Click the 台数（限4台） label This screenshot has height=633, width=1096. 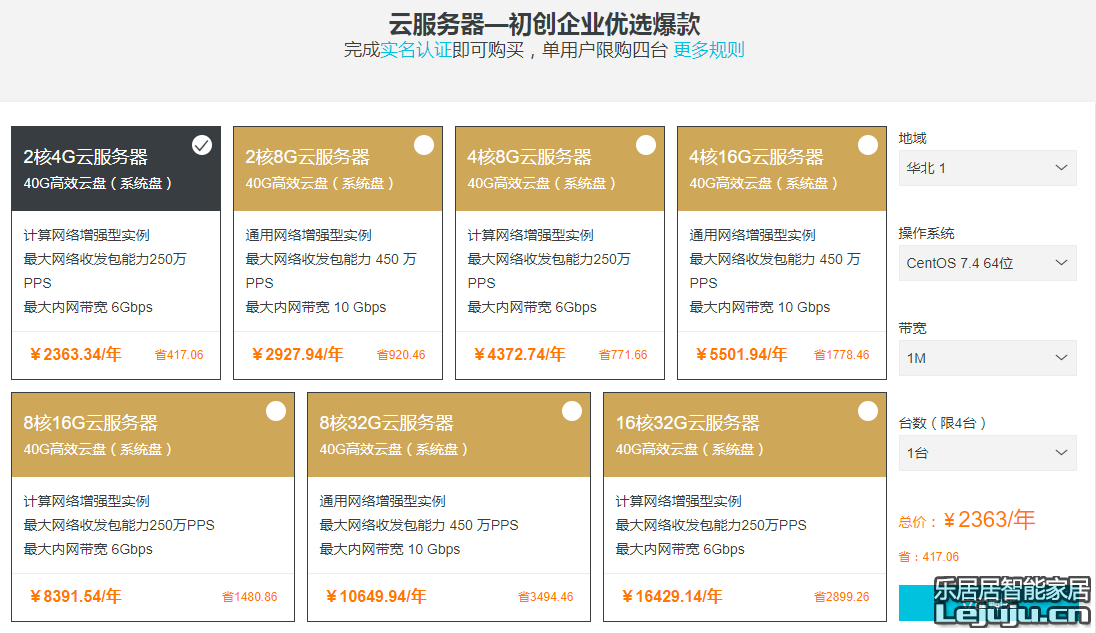942,423
